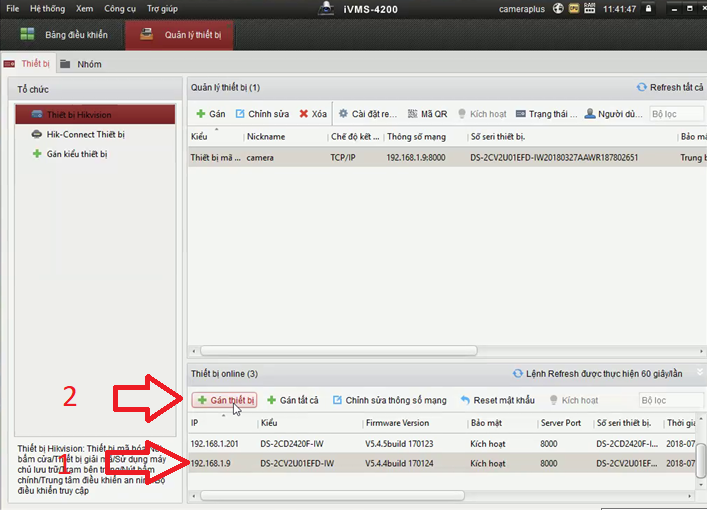Select Thiết bị Hikvision in organization tree
707x510 pixels.
point(95,115)
